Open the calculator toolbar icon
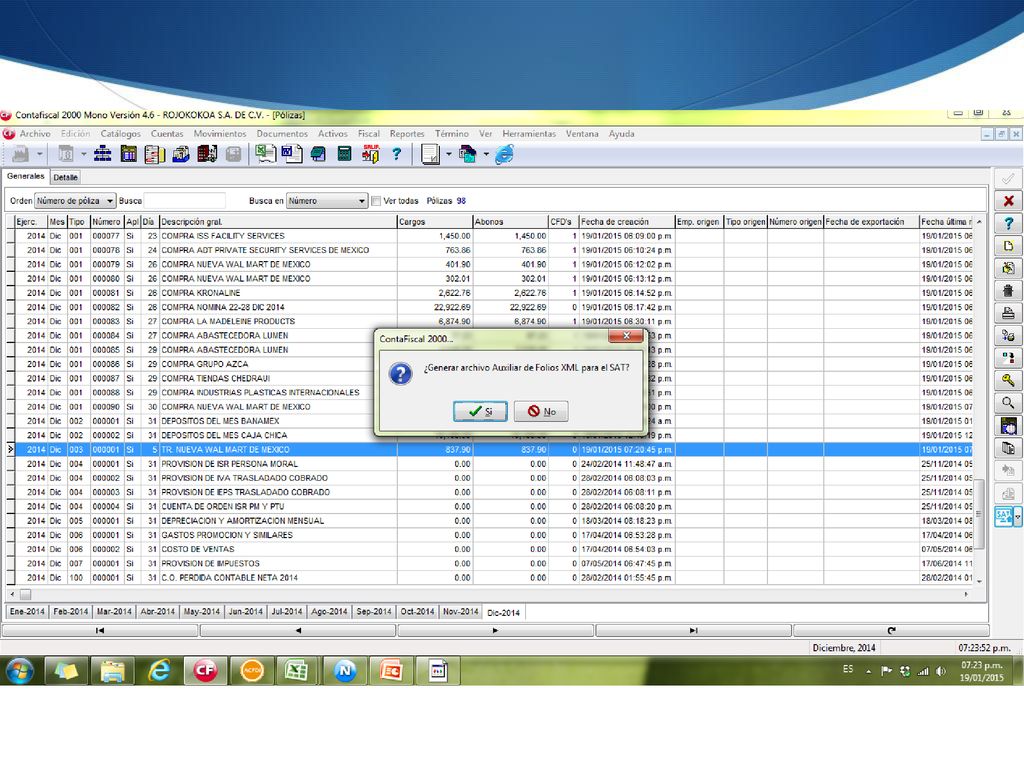This screenshot has width=1024, height=768. [x=344, y=155]
